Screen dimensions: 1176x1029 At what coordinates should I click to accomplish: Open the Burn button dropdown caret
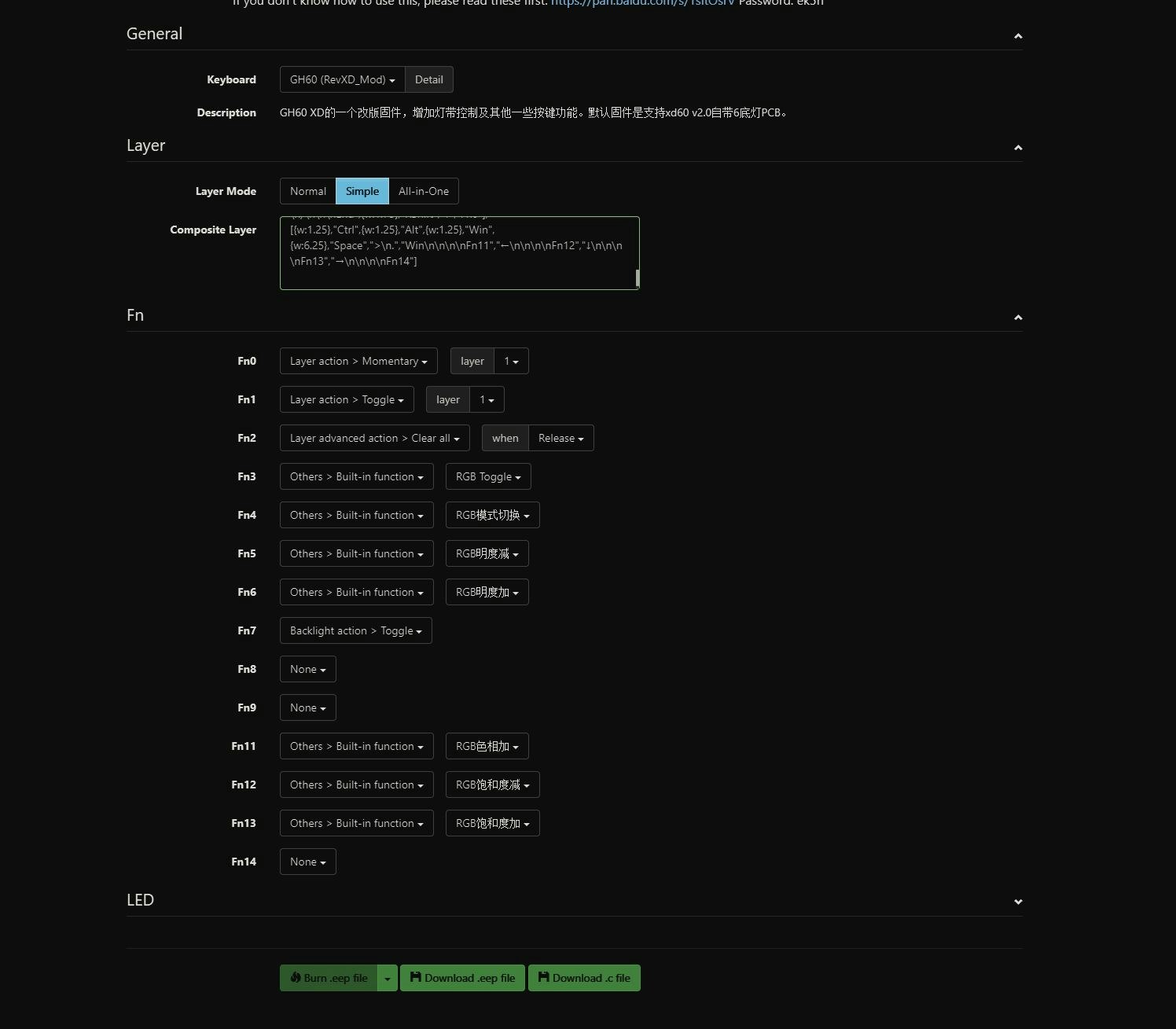point(388,978)
